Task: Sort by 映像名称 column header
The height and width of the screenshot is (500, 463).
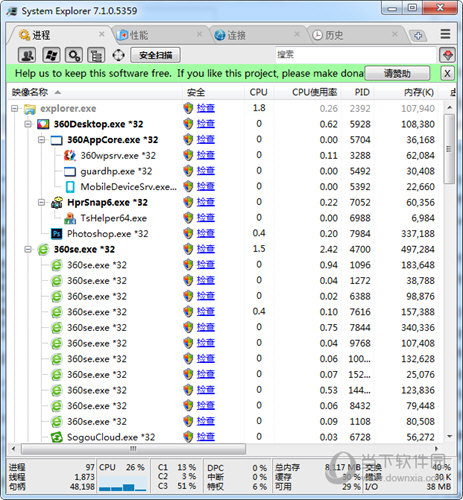Action: coord(95,92)
